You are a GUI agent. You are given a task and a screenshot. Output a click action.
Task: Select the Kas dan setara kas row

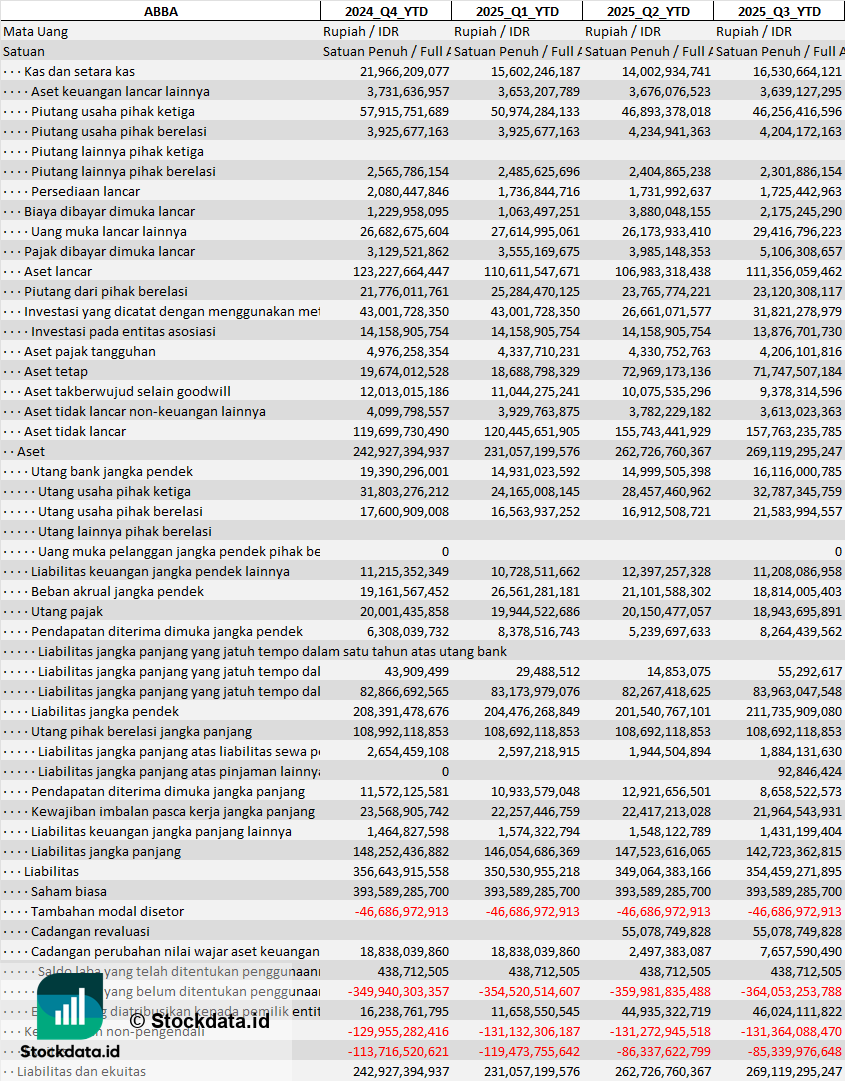[79, 71]
